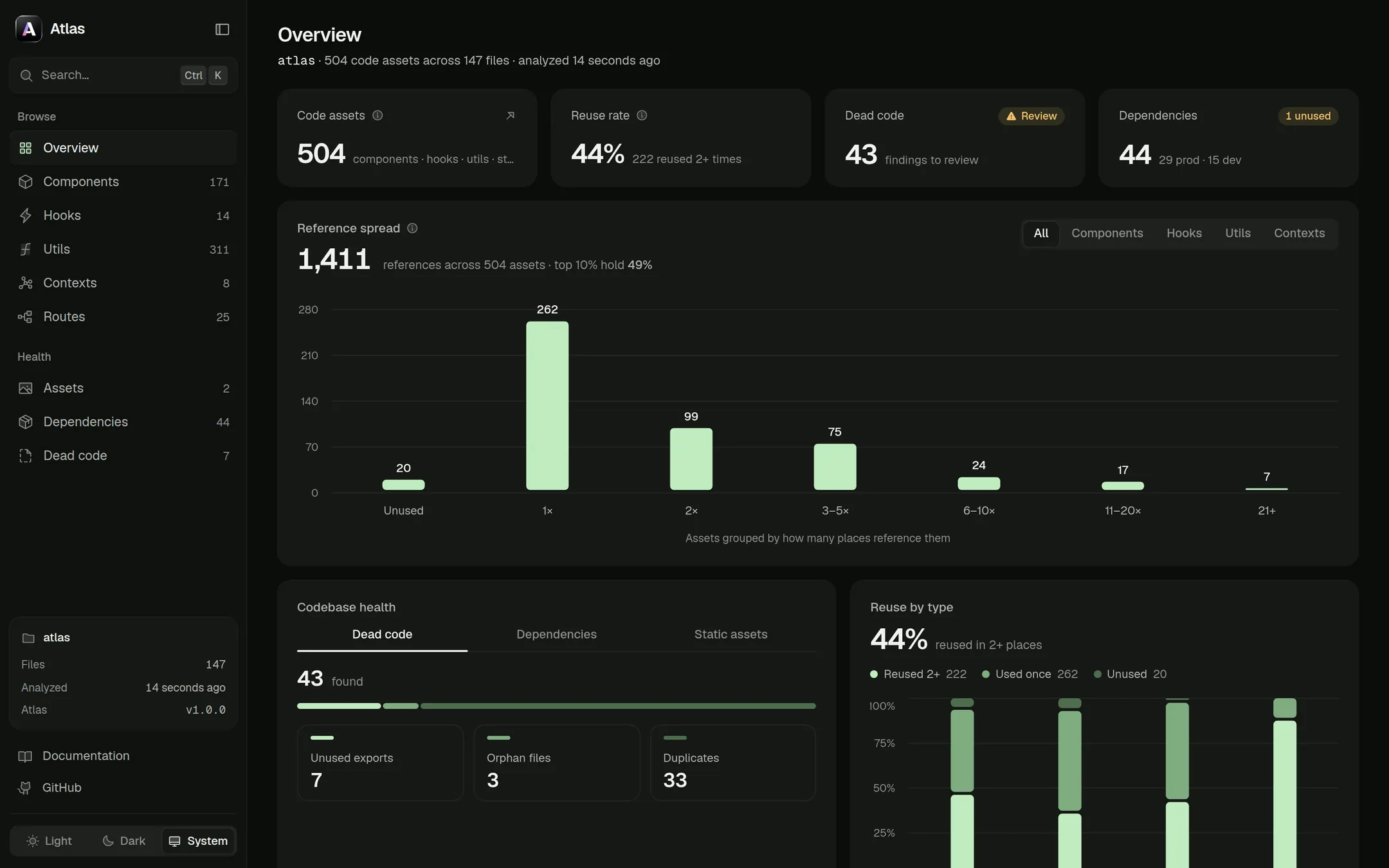Click the Contexts network icon
Viewport: 1389px width, 868px height.
[x=26, y=283]
